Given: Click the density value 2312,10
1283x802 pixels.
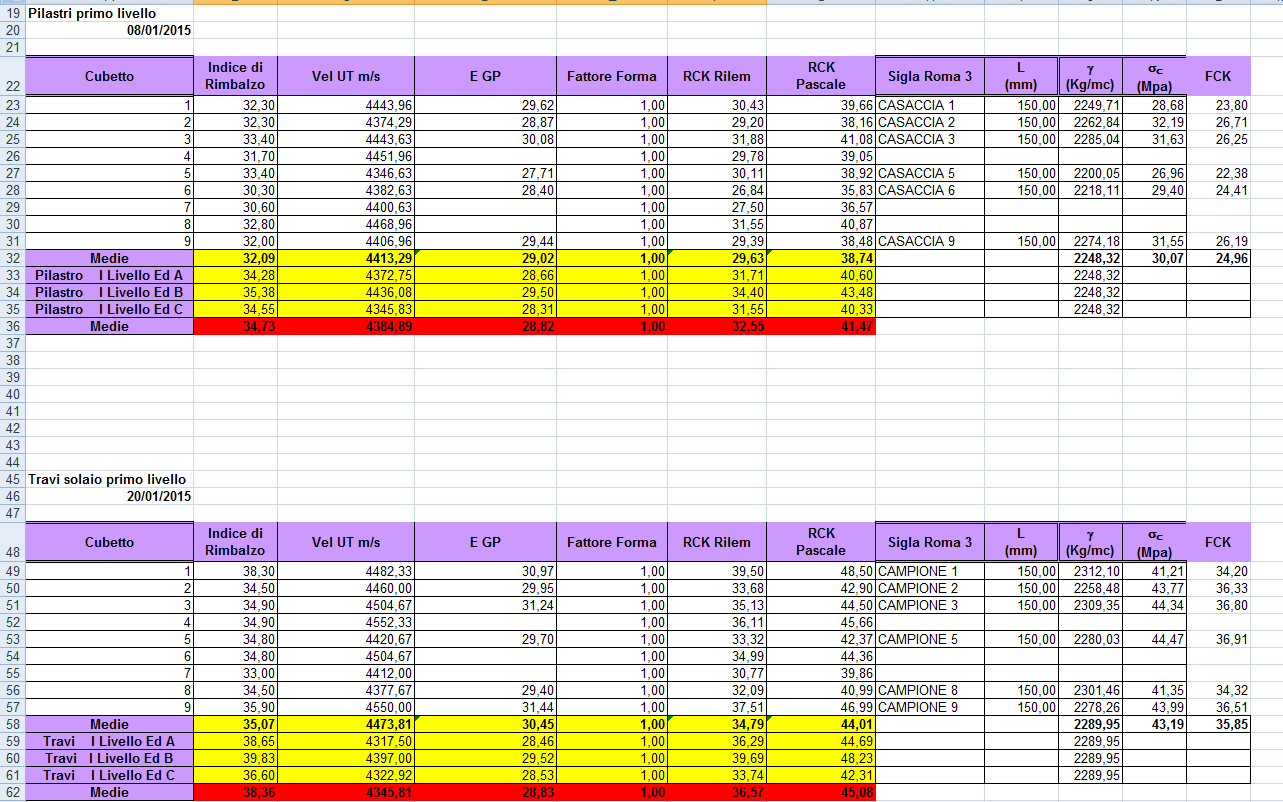Looking at the screenshot, I should tap(1091, 571).
